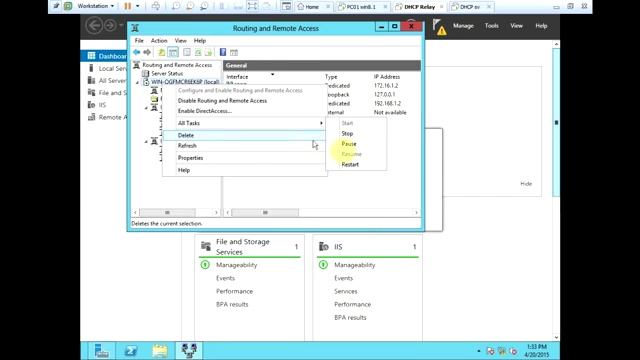Select Delete from the context menu
Screen dimensions: 640x360
tap(244, 135)
